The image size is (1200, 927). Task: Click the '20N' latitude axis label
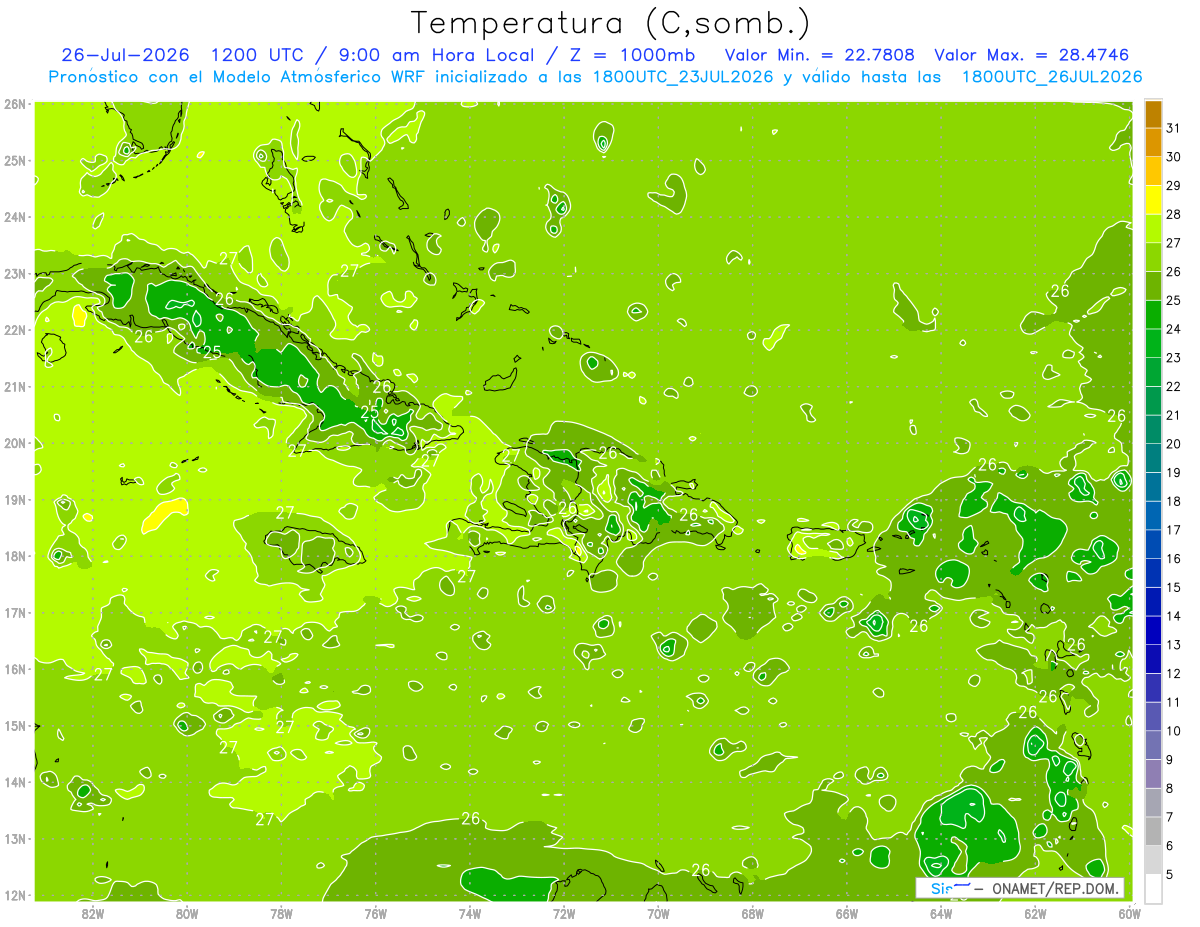14,443
